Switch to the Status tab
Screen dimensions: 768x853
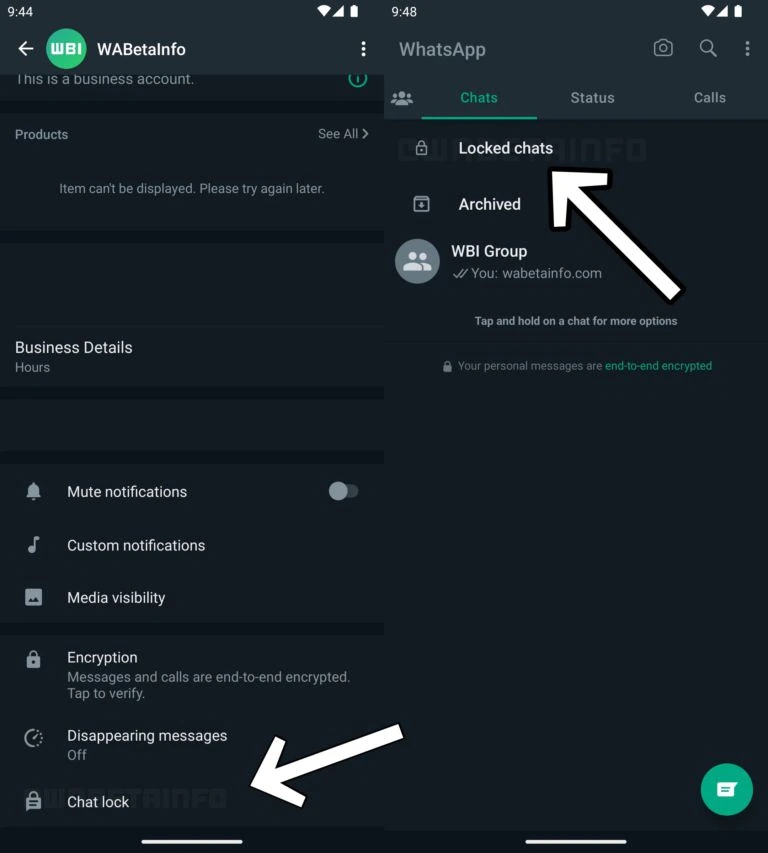click(x=592, y=98)
